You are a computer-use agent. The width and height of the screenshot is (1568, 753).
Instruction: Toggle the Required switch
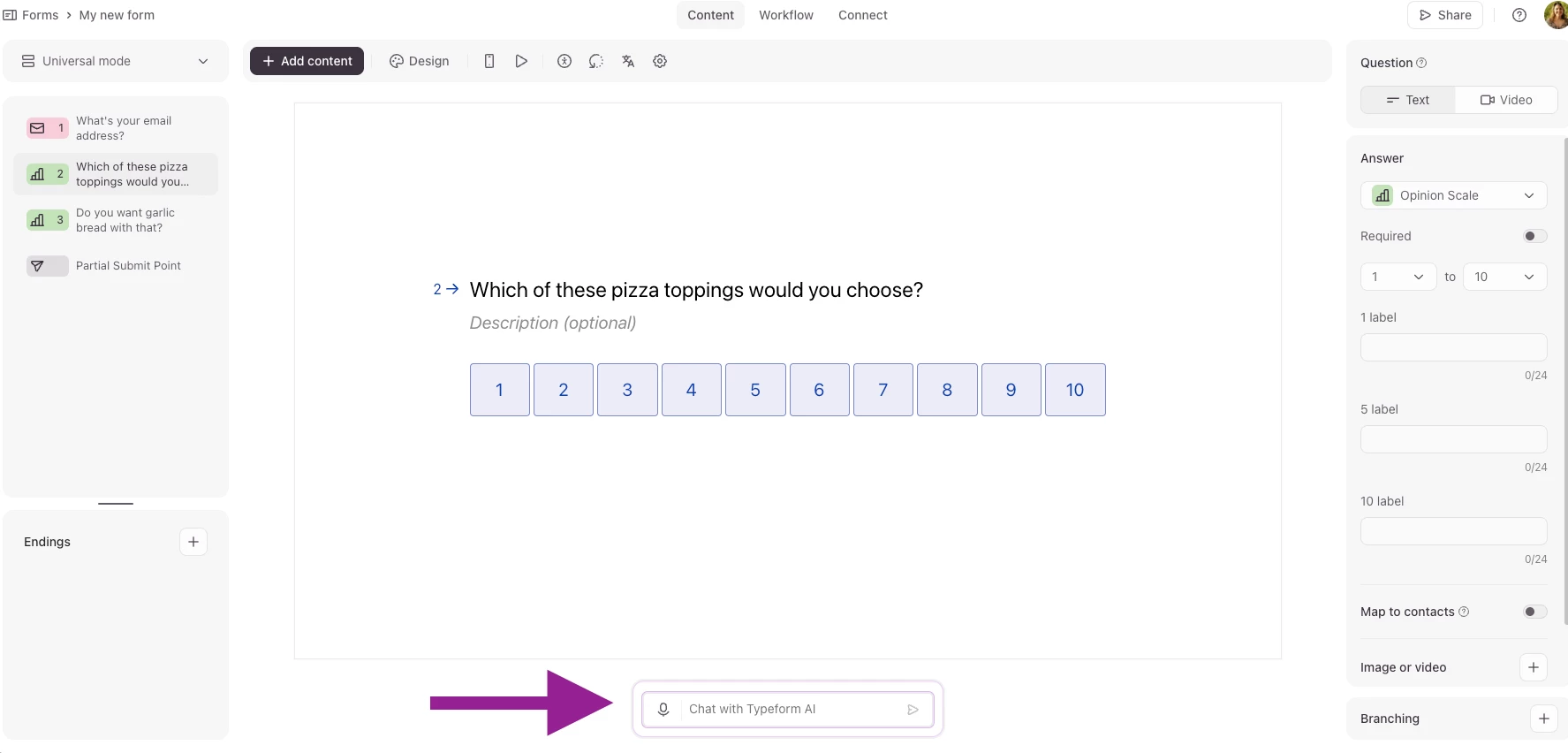1534,236
